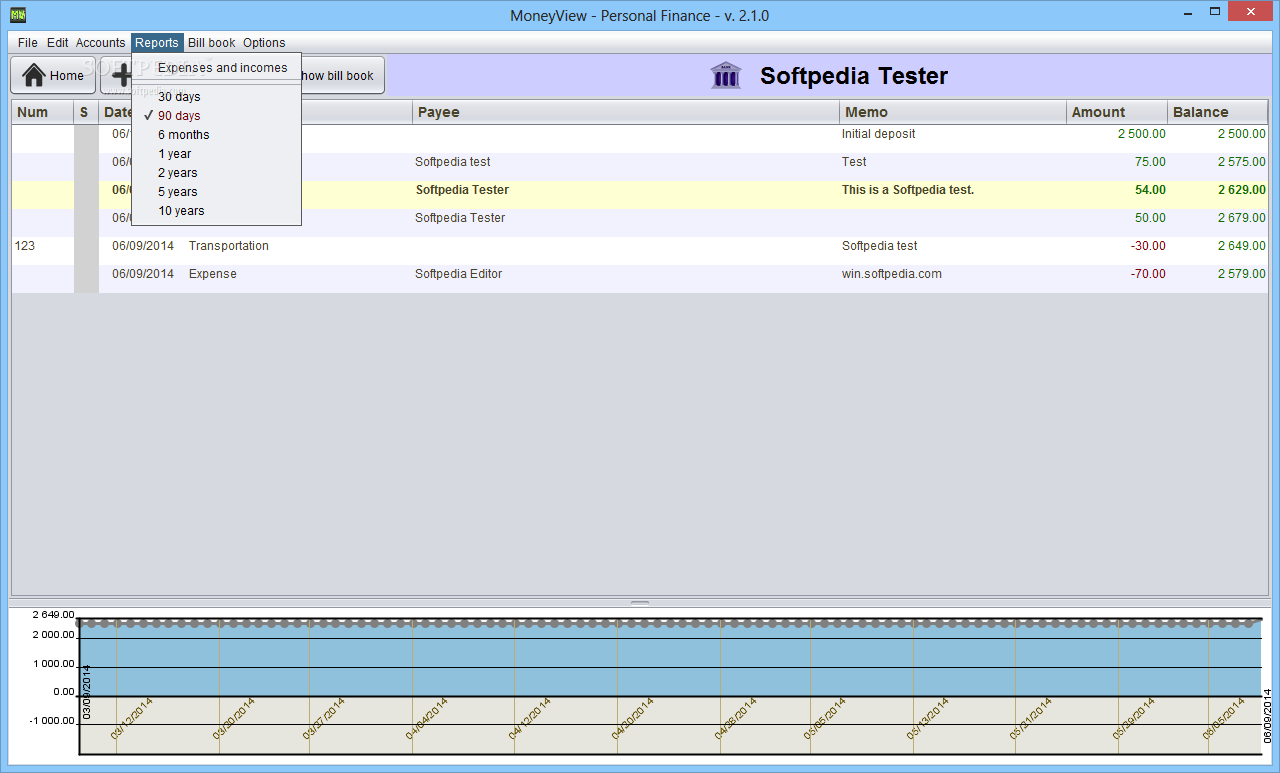Click the Home button with house icon

coord(53,75)
